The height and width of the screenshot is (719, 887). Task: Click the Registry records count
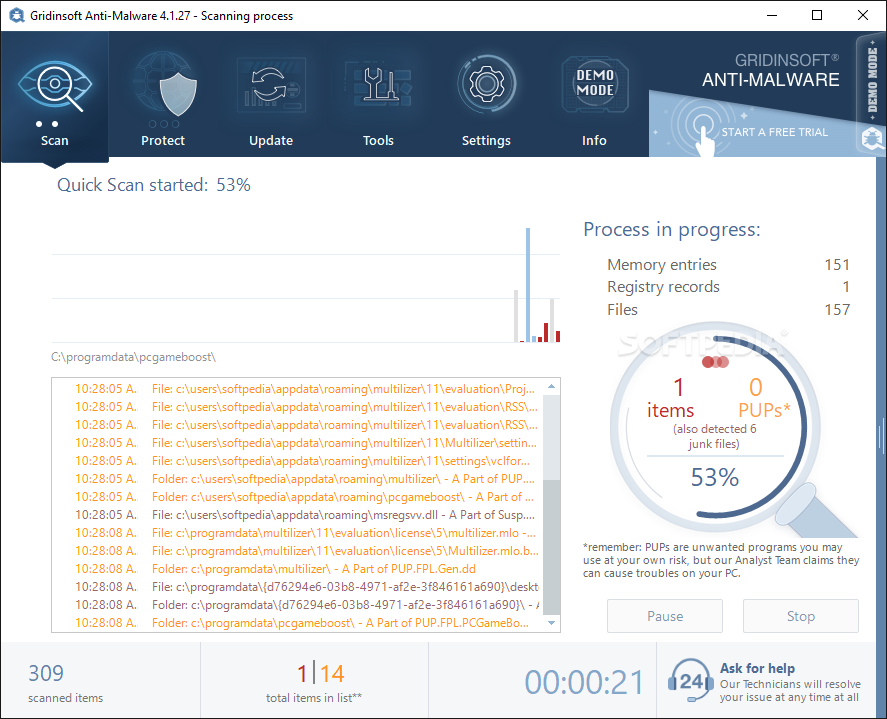(x=846, y=287)
